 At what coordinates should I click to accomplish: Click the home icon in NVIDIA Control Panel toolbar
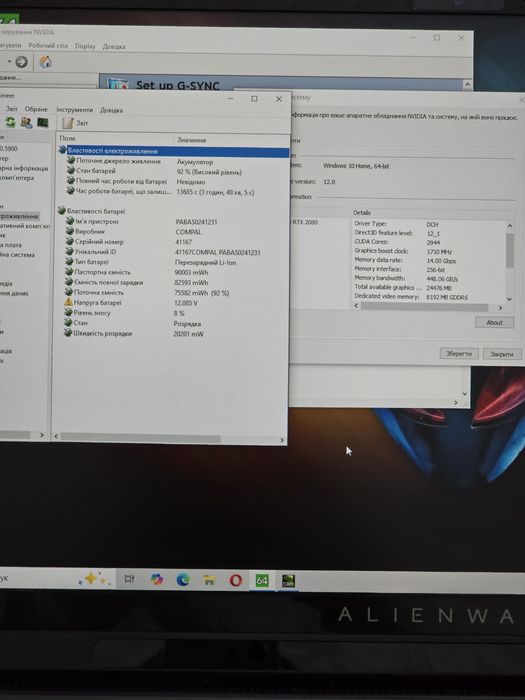pos(45,62)
